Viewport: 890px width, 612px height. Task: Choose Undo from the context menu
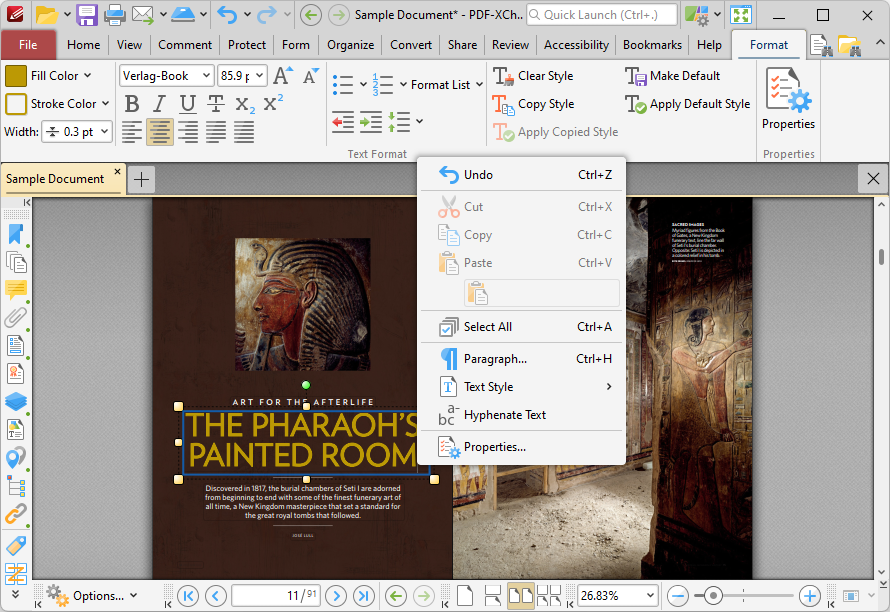tap(522, 175)
